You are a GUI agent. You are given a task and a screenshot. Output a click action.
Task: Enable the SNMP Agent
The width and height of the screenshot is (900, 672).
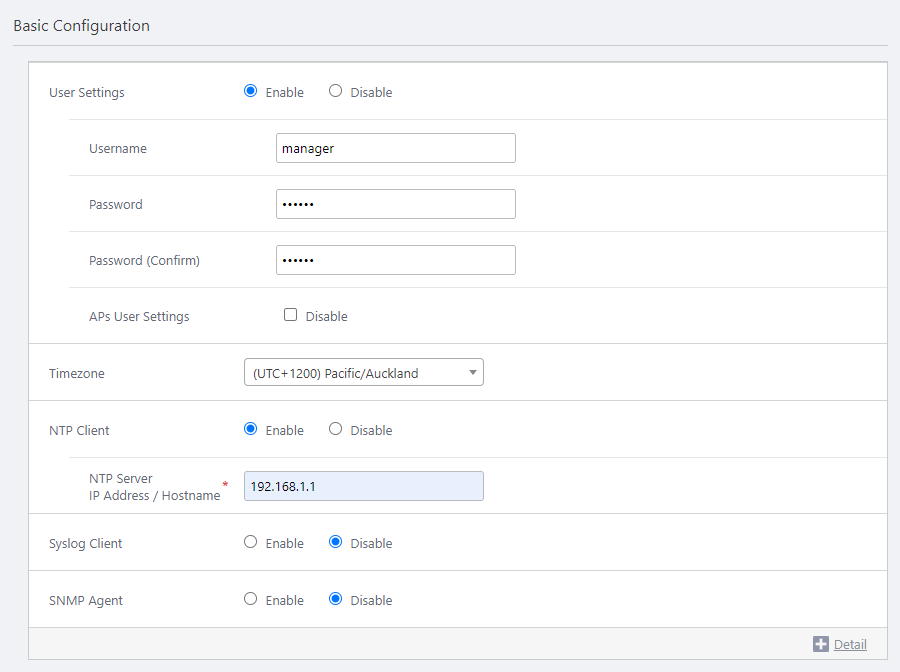pyautogui.click(x=251, y=599)
